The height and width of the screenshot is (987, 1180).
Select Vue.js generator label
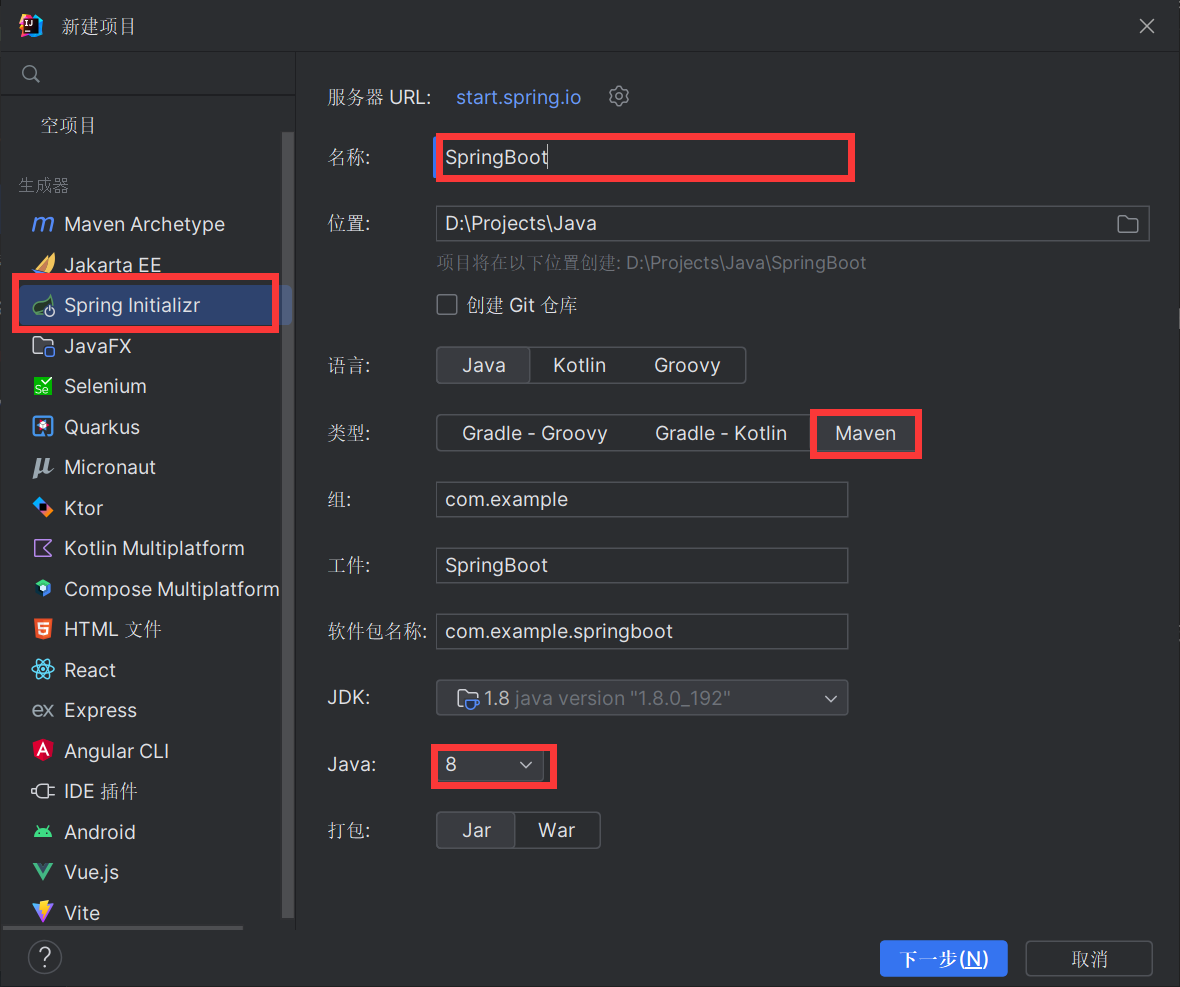92,873
